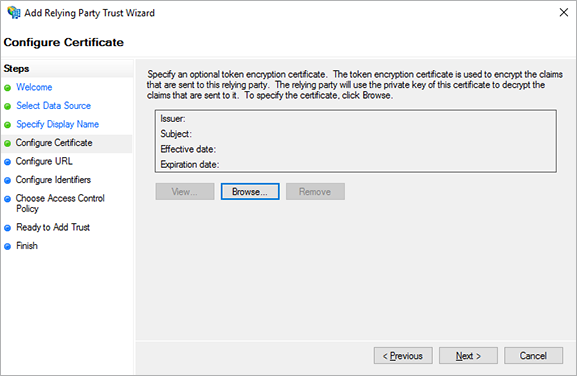577x376 pixels.
Task: Click blue bullet beside Configure URL
Action: coord(7,162)
